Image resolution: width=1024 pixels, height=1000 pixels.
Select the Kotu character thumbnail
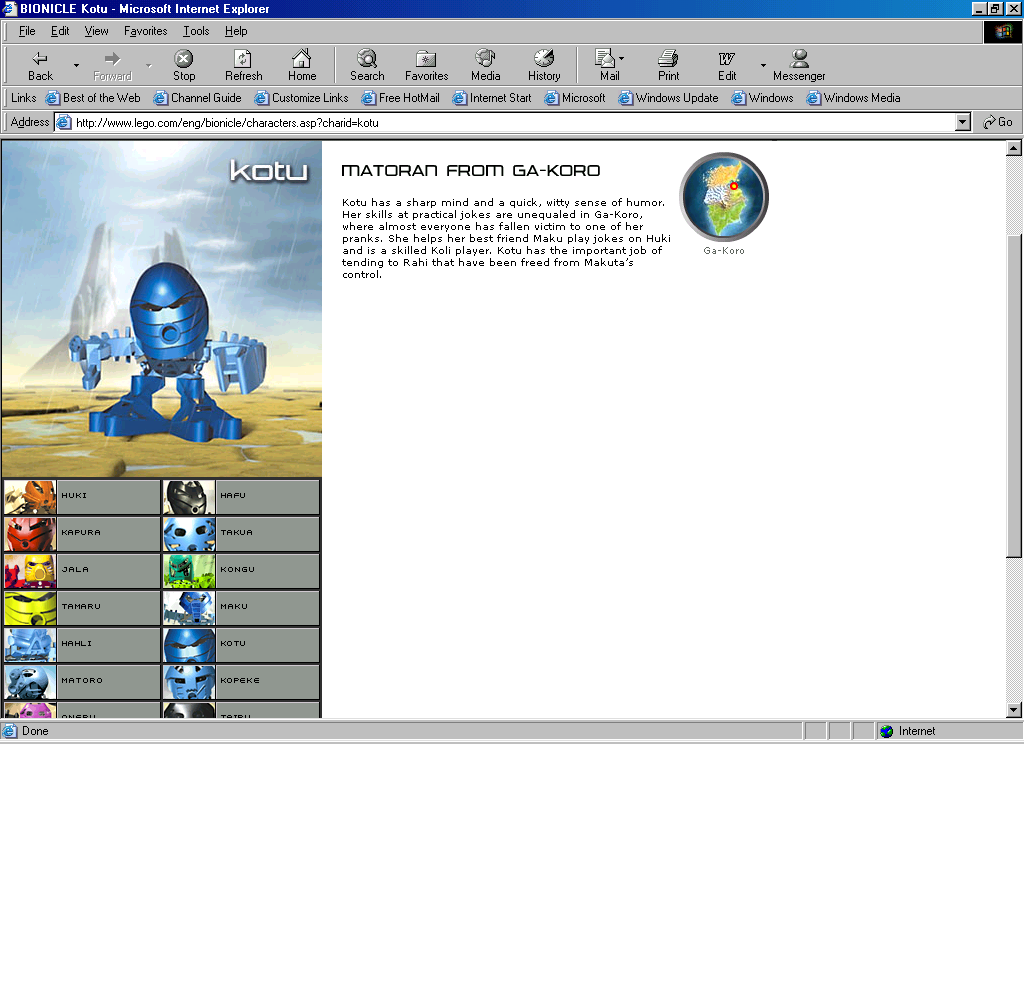[189, 645]
